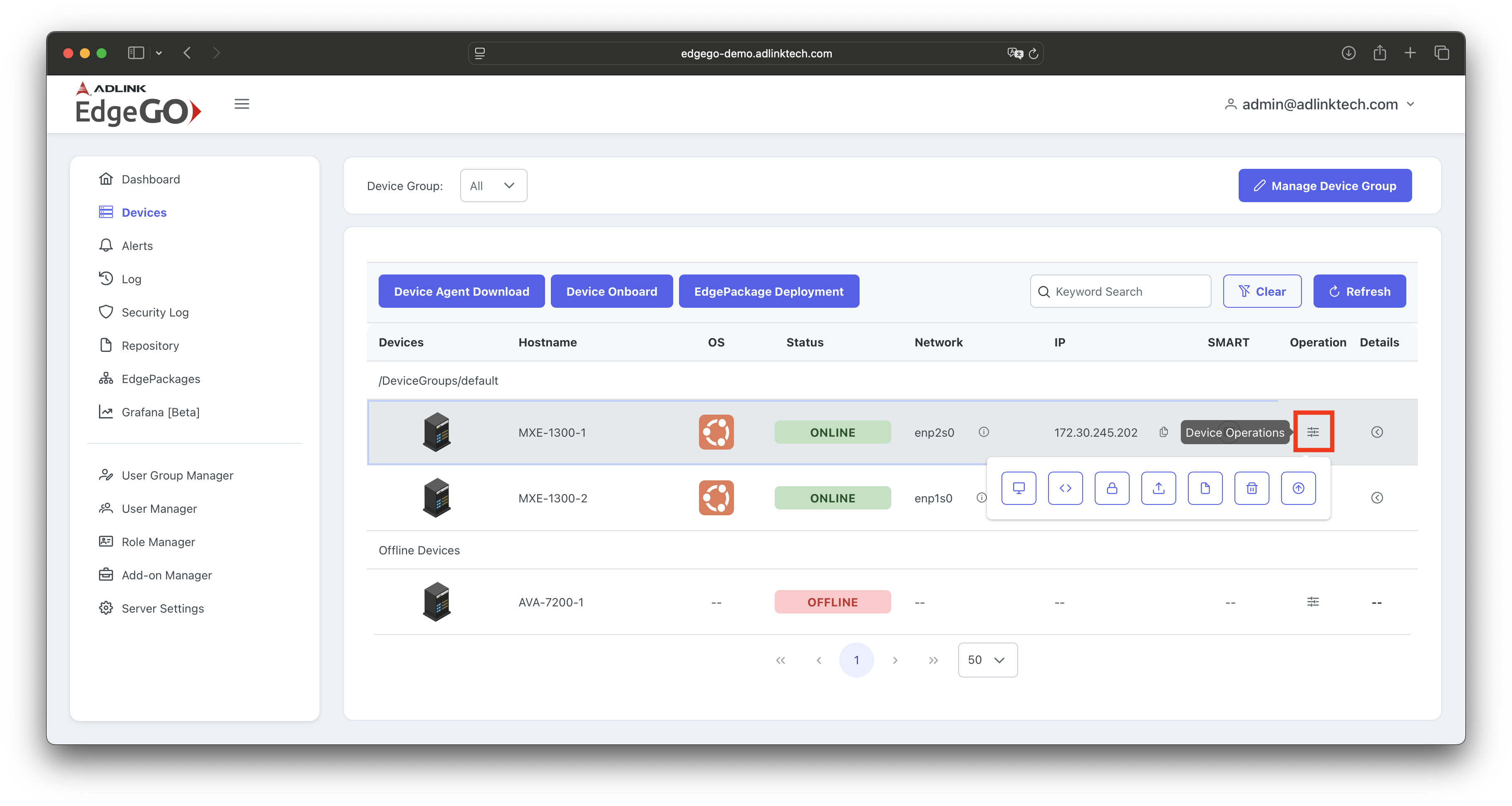This screenshot has width=1512, height=806.
Task: Click Safari address bar
Action: [756, 53]
